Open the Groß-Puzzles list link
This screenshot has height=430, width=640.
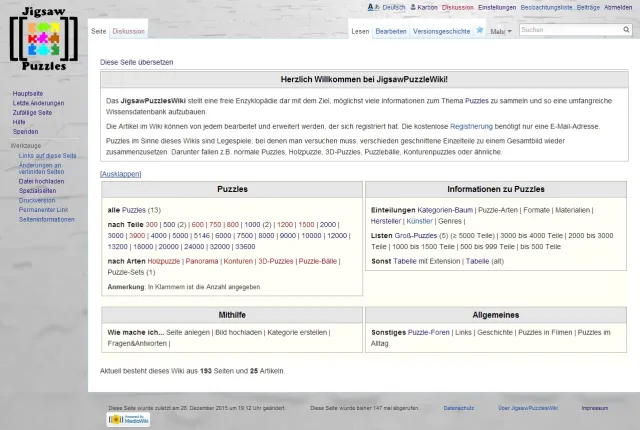coord(416,236)
